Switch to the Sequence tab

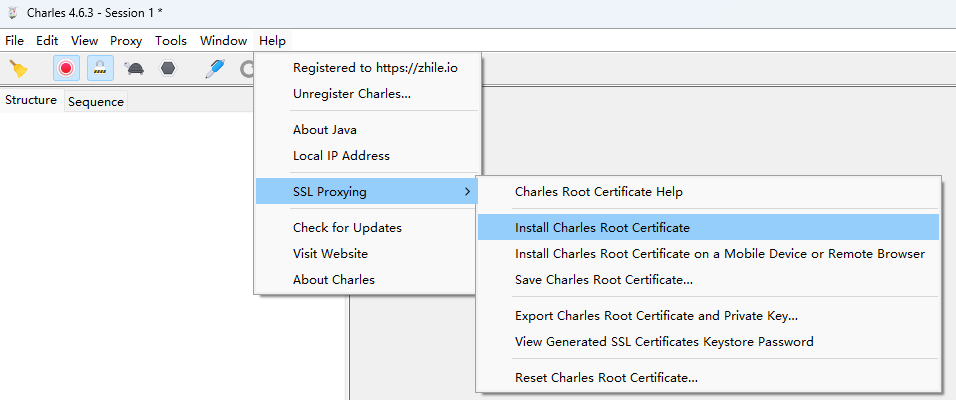(96, 102)
